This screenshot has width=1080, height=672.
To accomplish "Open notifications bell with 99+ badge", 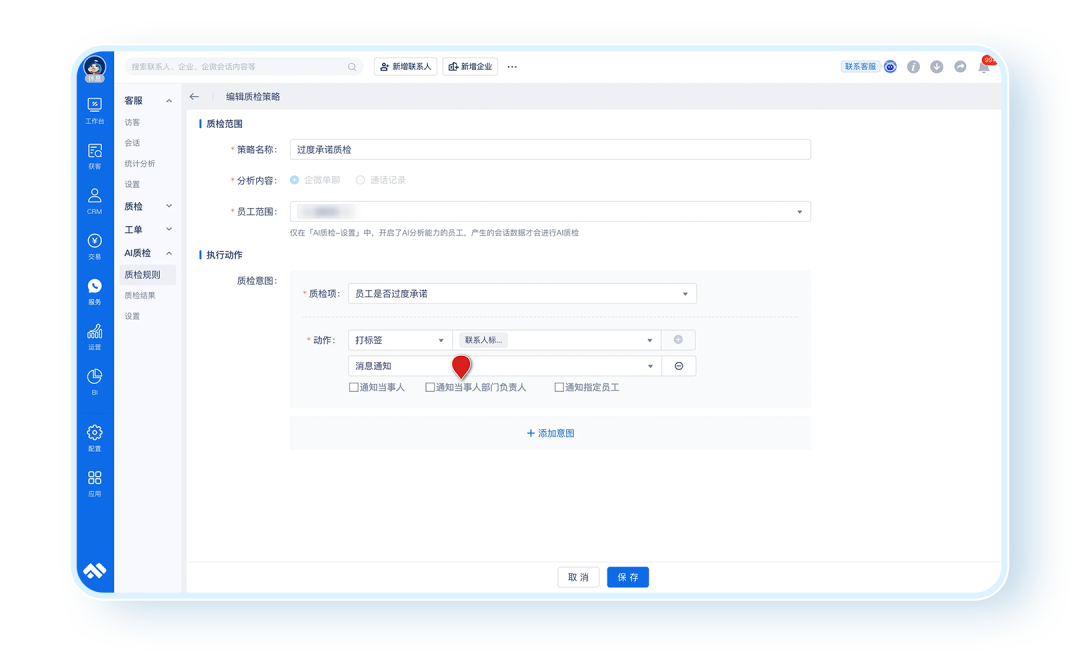I will click(984, 66).
